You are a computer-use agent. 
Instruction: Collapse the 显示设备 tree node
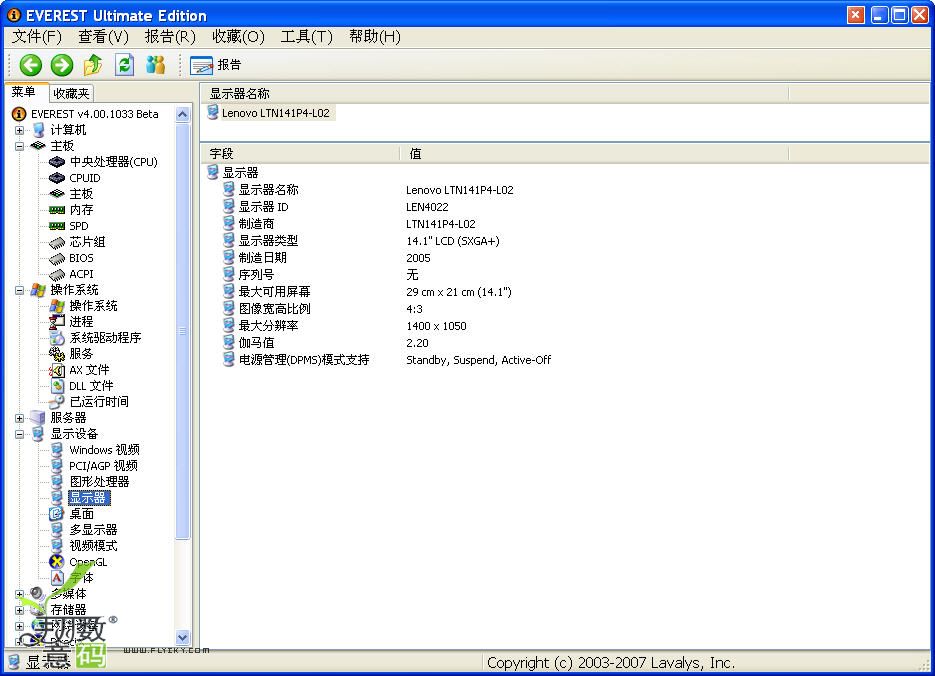[20, 434]
